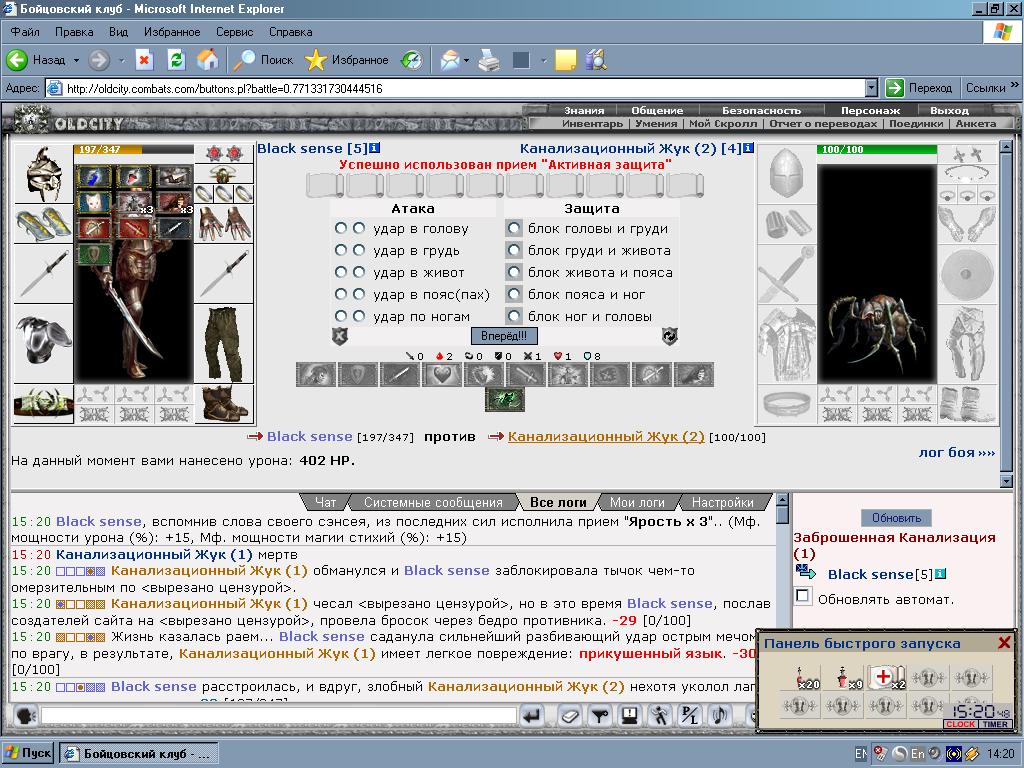Screen dimensions: 1024x768
Task: Click the shield with arrows refresh icon
Action: click(669, 336)
